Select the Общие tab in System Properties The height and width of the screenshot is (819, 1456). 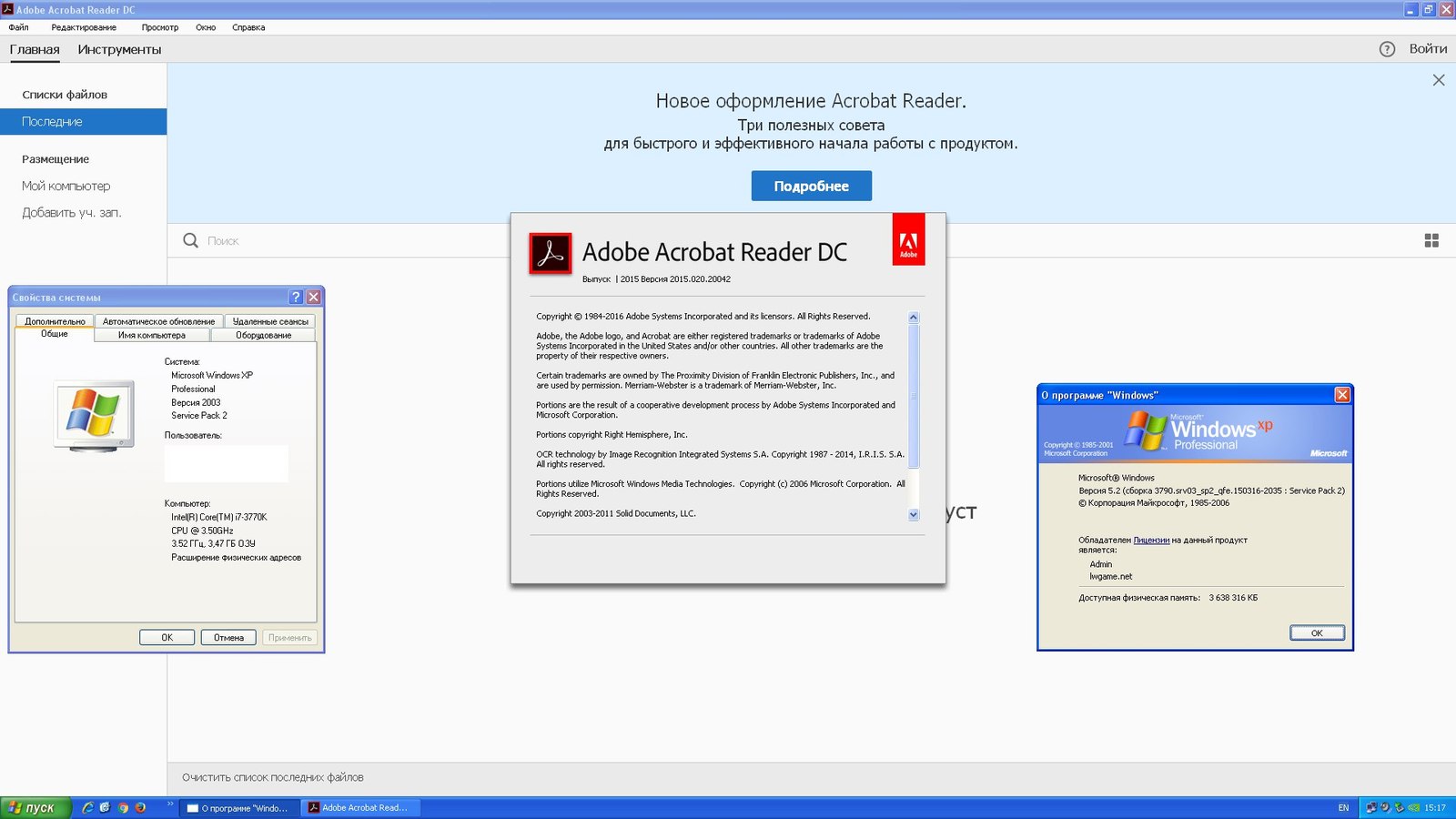55,334
